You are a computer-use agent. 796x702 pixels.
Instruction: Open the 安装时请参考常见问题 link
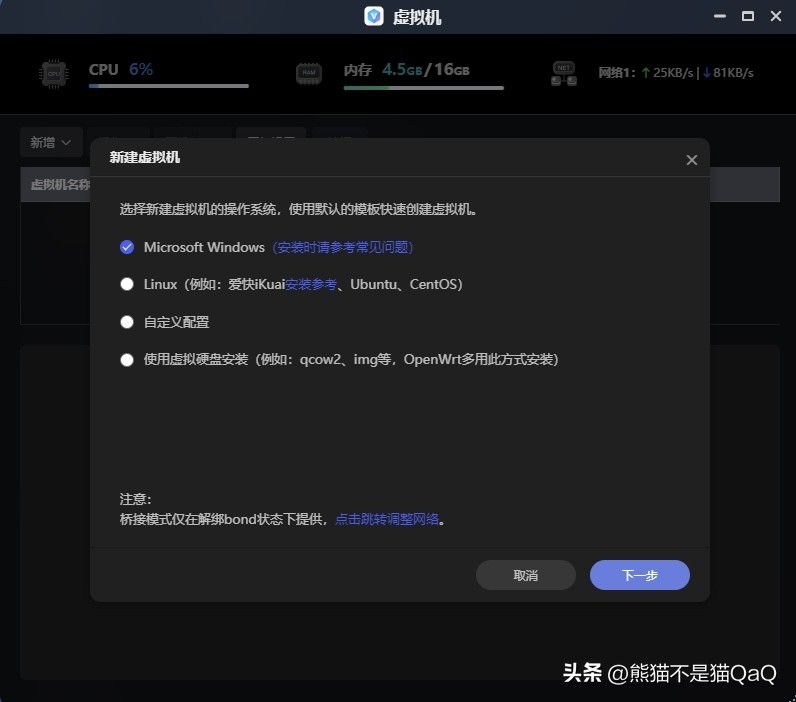(x=343, y=247)
